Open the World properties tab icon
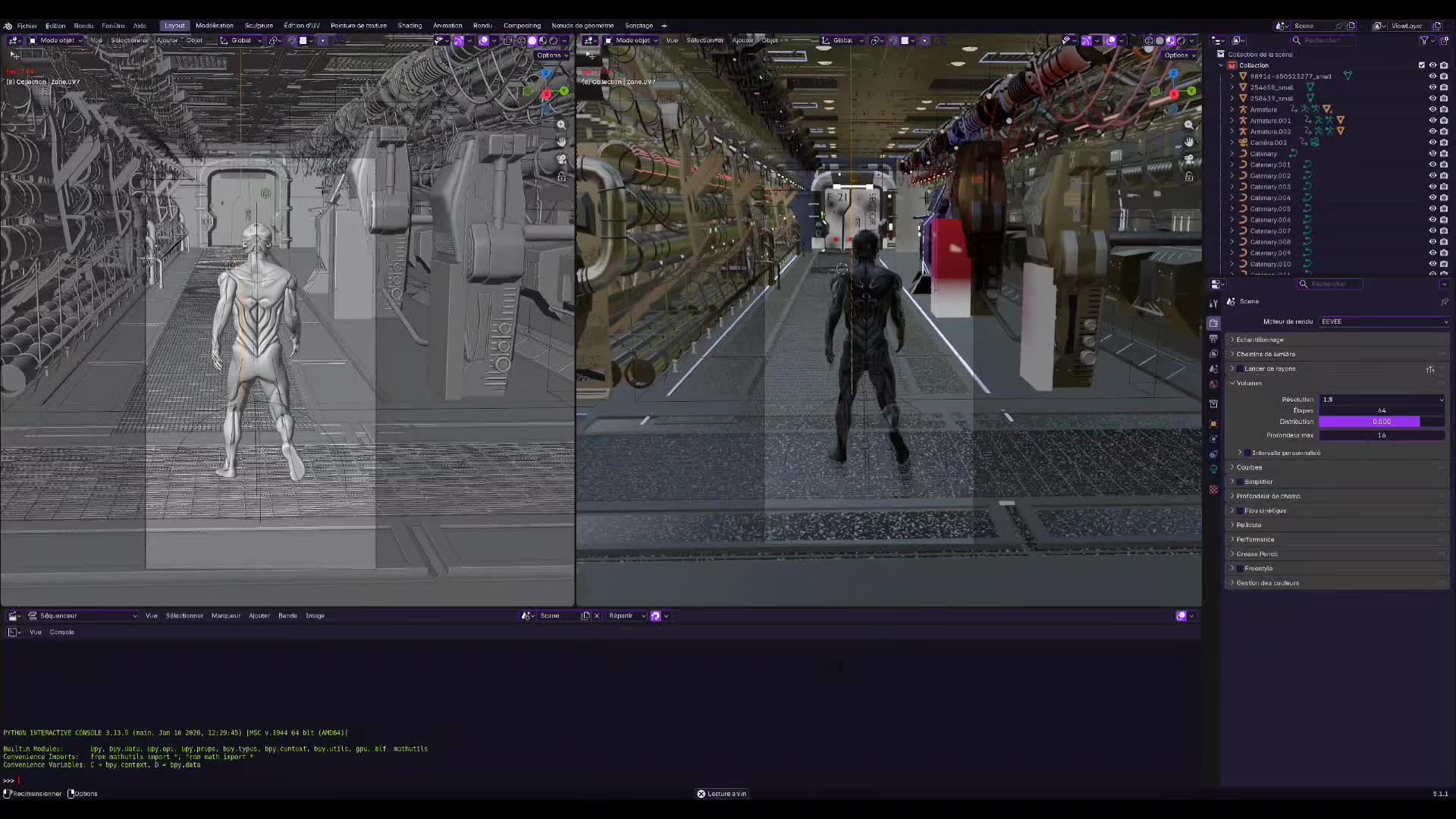Screen dimensions: 1456x819 pyautogui.click(x=1213, y=384)
